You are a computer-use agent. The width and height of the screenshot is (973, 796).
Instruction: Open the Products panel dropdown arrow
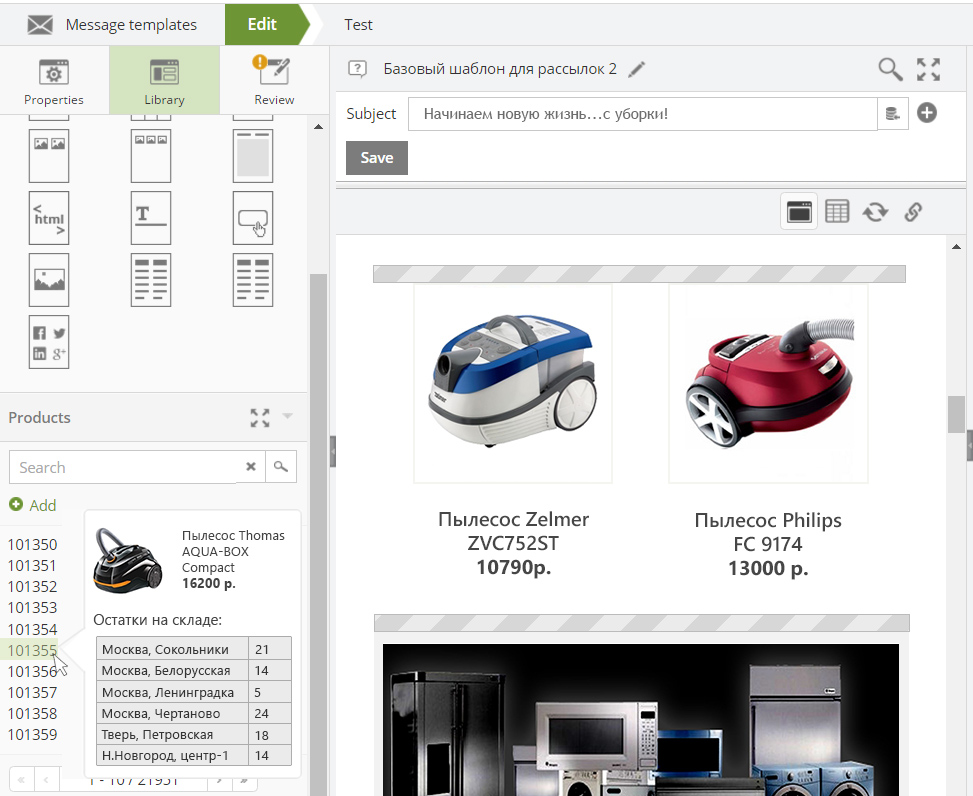287,416
